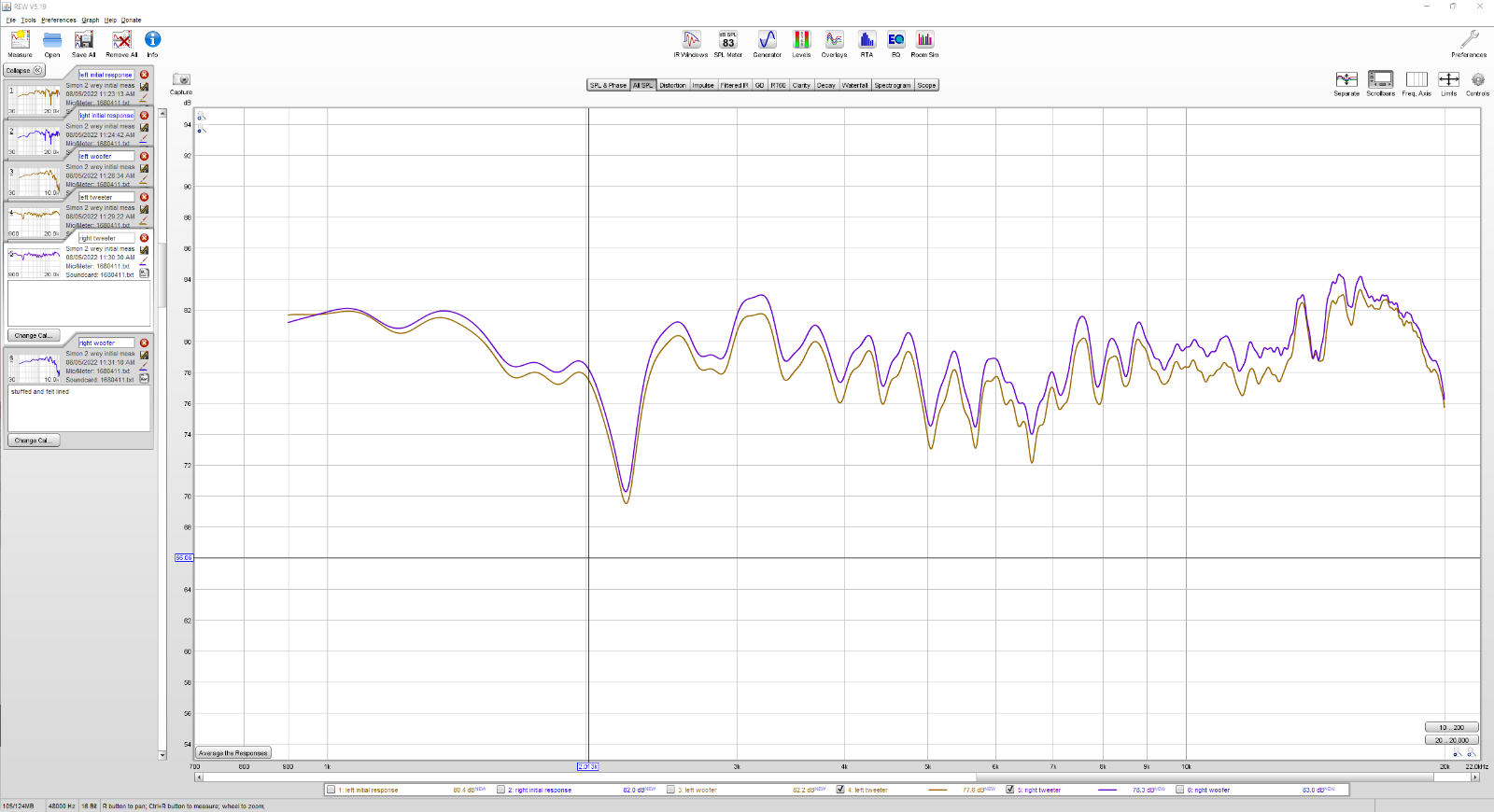Viewport: 1494px width, 812px height.
Task: Open the Donate menu
Action: [132, 20]
